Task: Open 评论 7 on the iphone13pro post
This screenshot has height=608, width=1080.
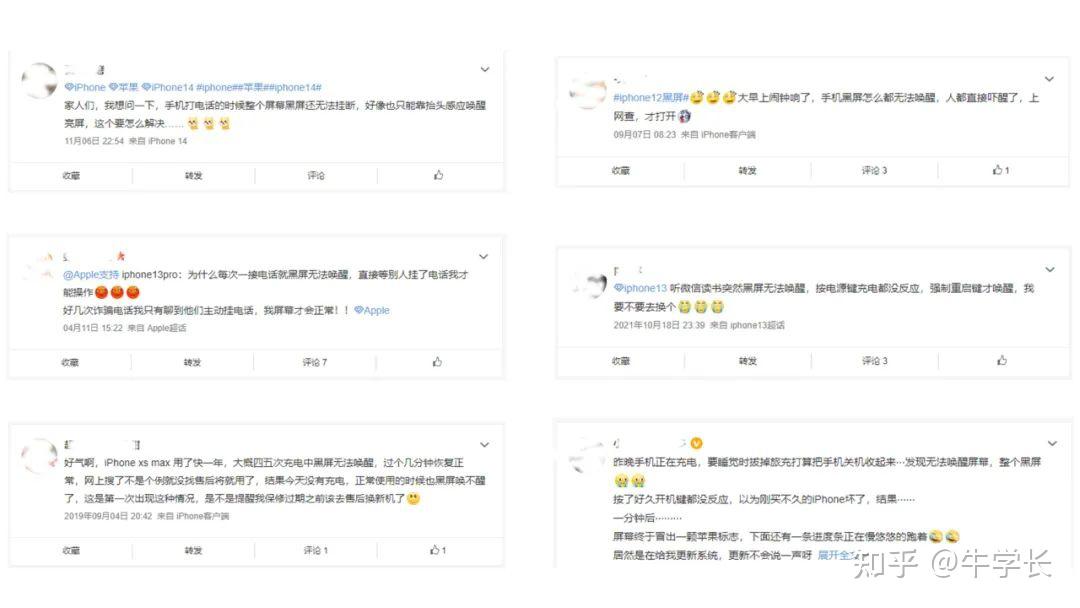Action: 315,362
